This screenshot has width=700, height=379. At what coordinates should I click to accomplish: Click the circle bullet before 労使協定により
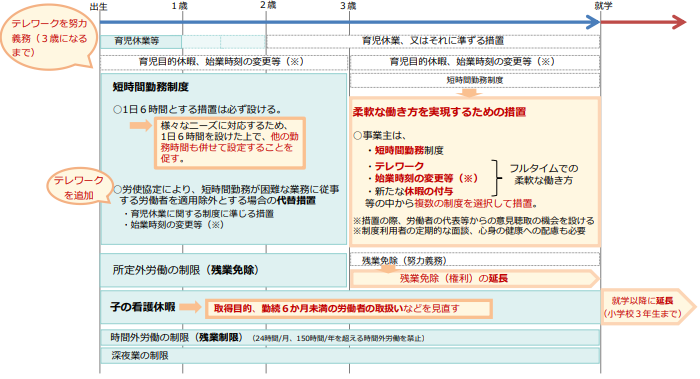118,189
